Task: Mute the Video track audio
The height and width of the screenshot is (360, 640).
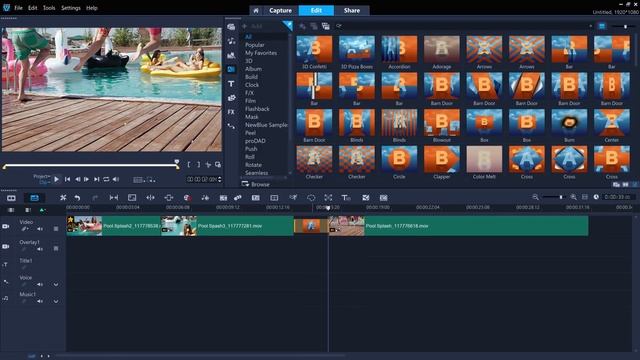Action: [40, 229]
